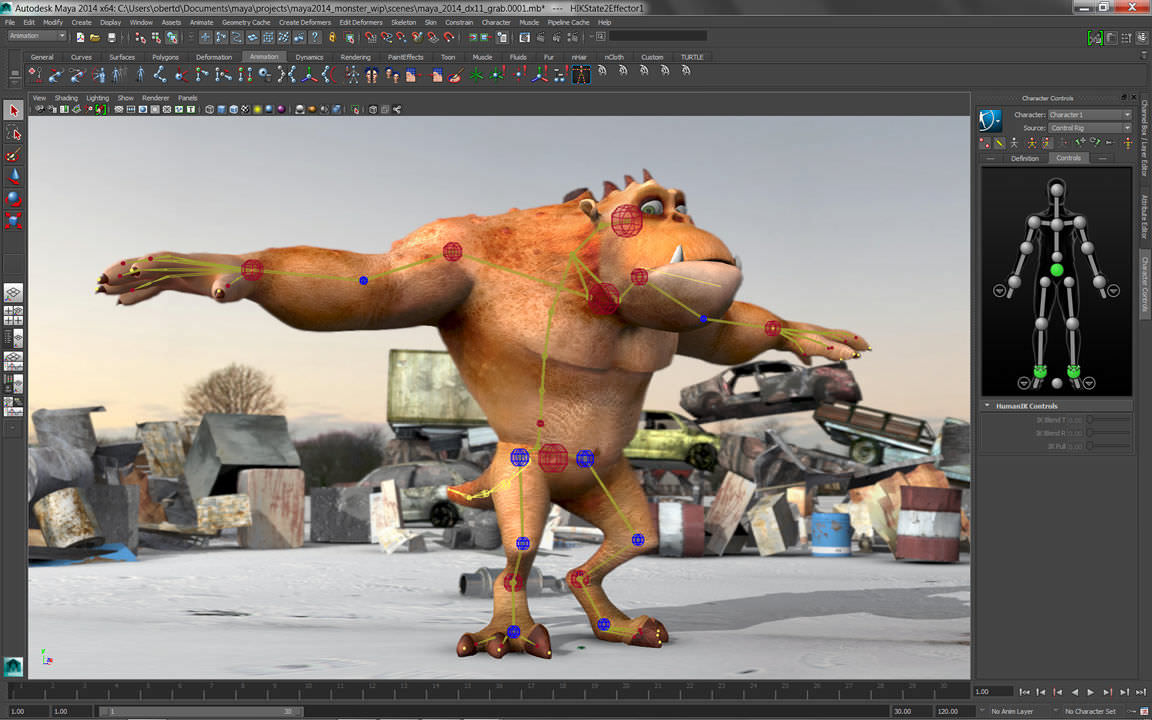Image resolution: width=1152 pixels, height=720 pixels.
Task: Enable the key translation pin icon
Action: pyautogui.click(x=1082, y=143)
